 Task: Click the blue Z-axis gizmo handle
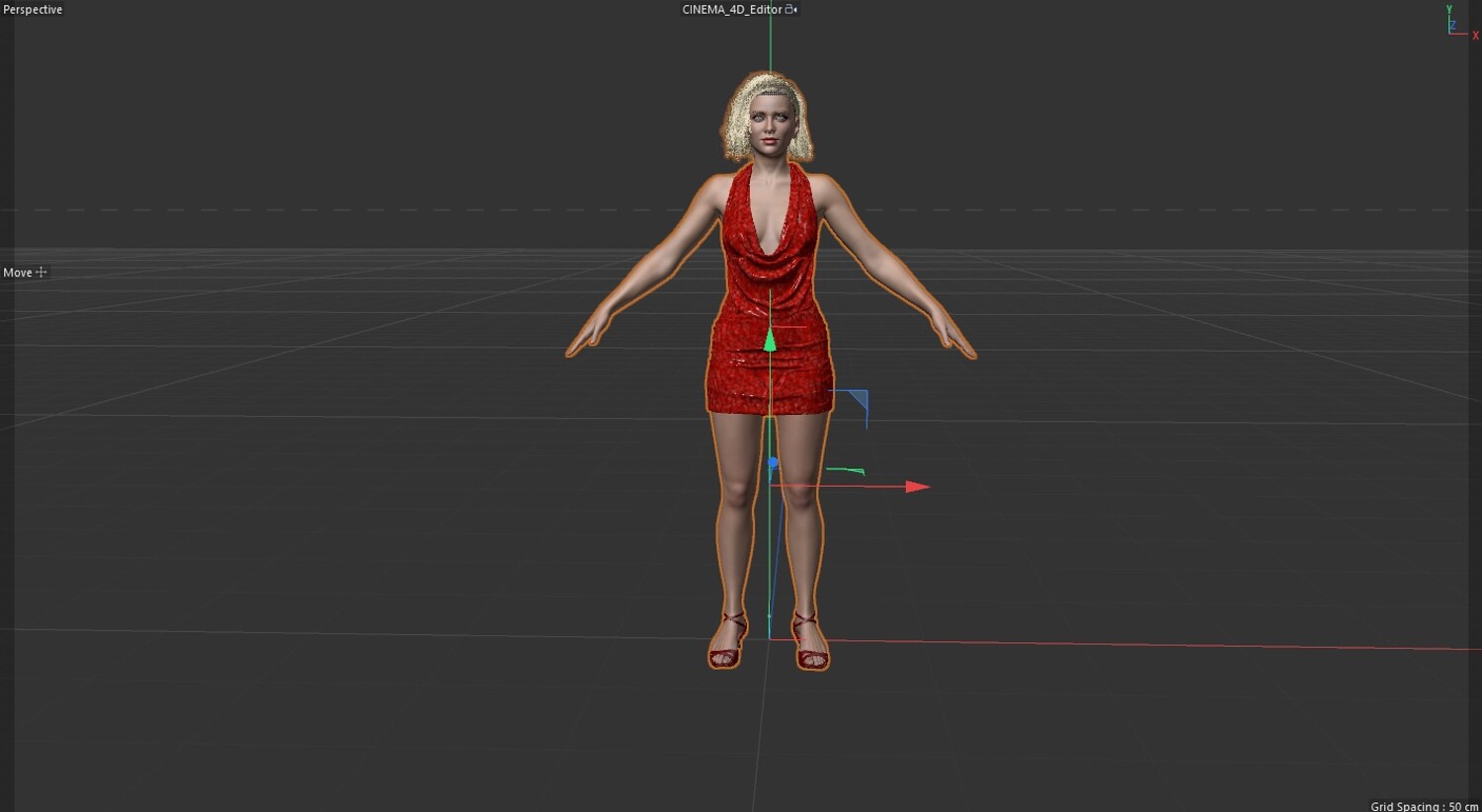pos(773,462)
